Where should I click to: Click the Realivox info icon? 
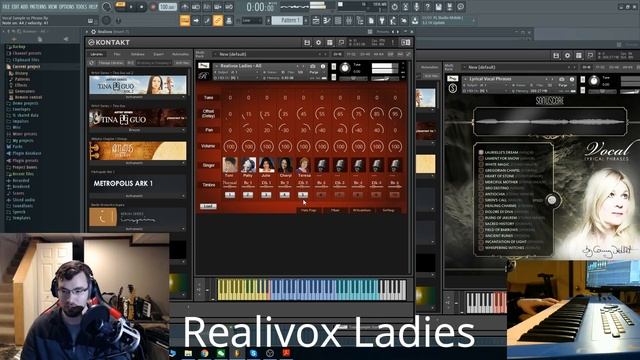click(x=323, y=66)
